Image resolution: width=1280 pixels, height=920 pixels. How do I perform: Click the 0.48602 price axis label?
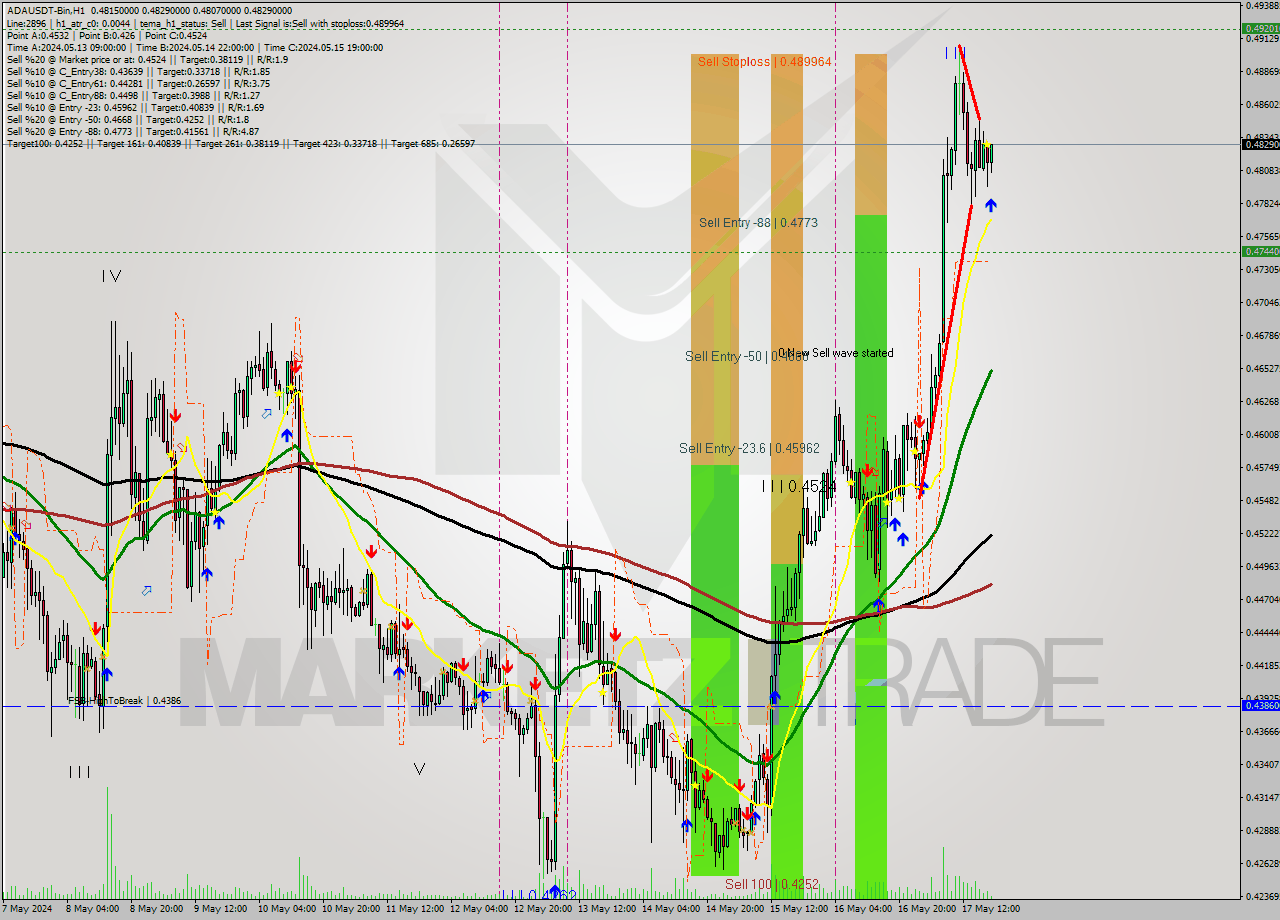(x=1261, y=104)
